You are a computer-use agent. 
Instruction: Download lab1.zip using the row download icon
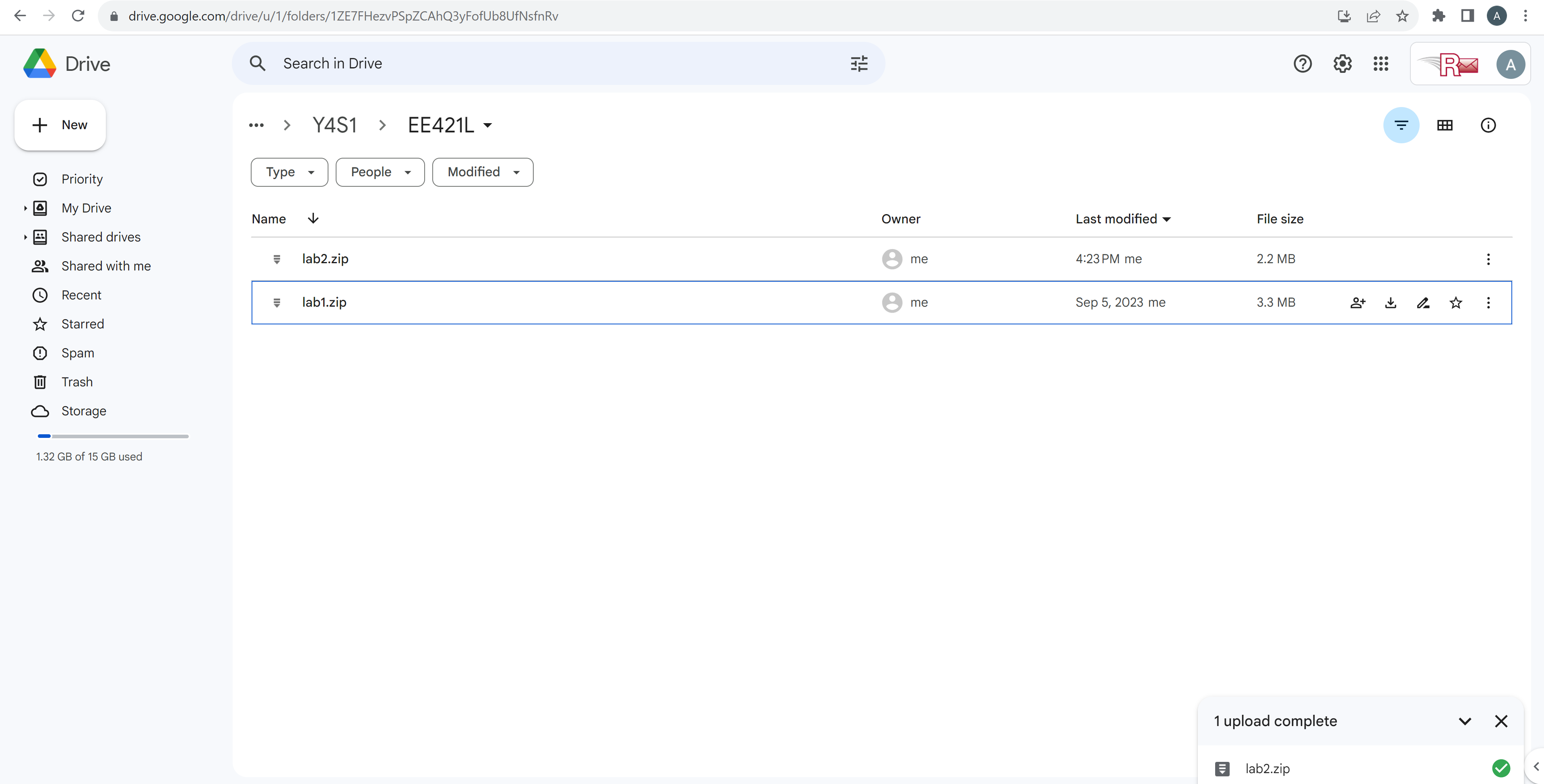pos(1391,303)
